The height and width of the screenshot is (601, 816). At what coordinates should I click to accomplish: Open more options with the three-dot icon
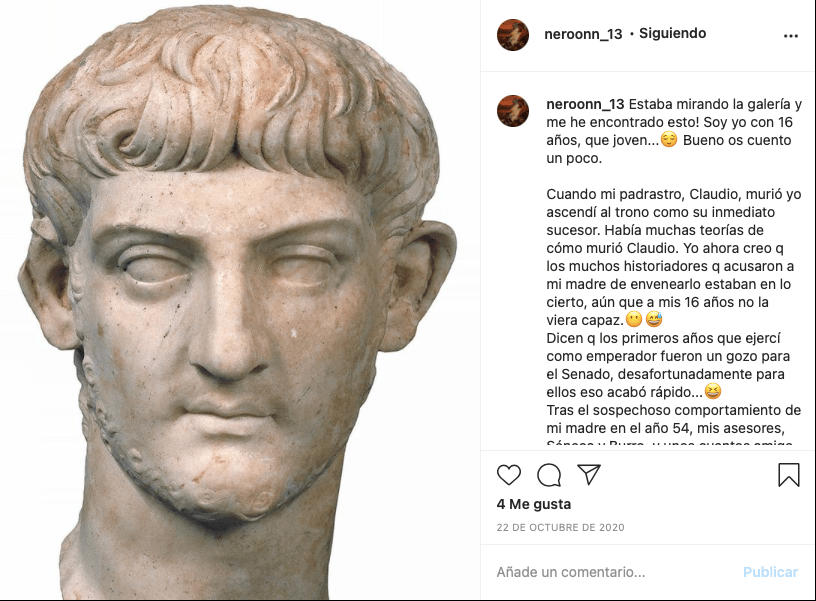coord(790,36)
